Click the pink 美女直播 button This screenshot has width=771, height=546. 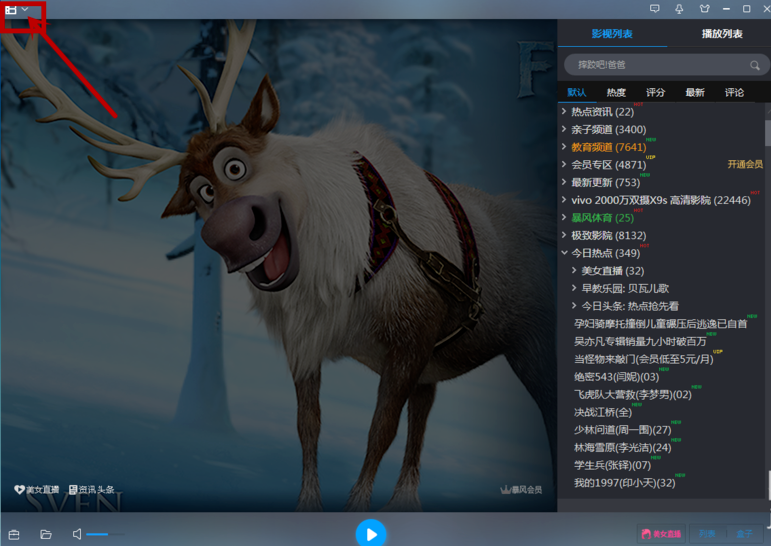click(x=661, y=534)
